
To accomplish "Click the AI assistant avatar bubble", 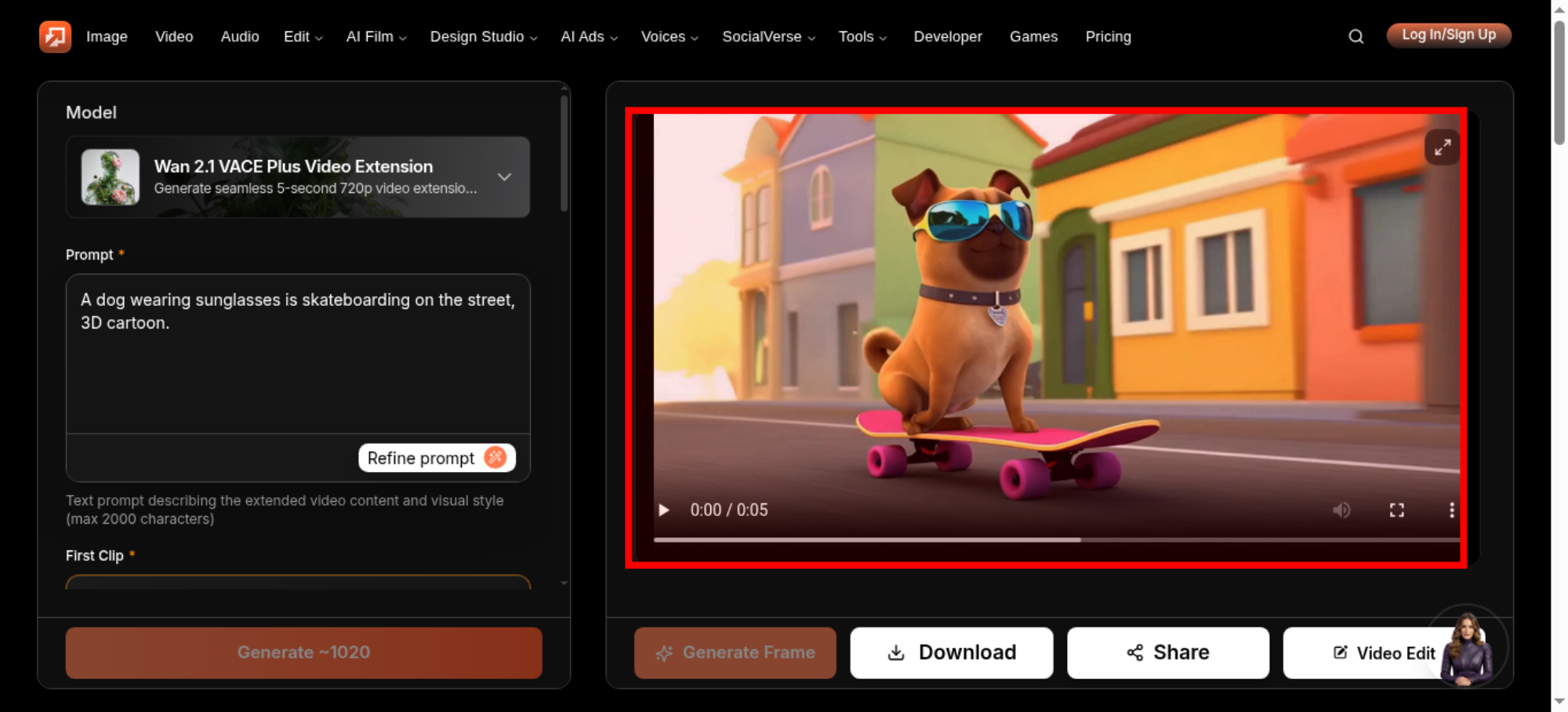I will pos(1465,649).
